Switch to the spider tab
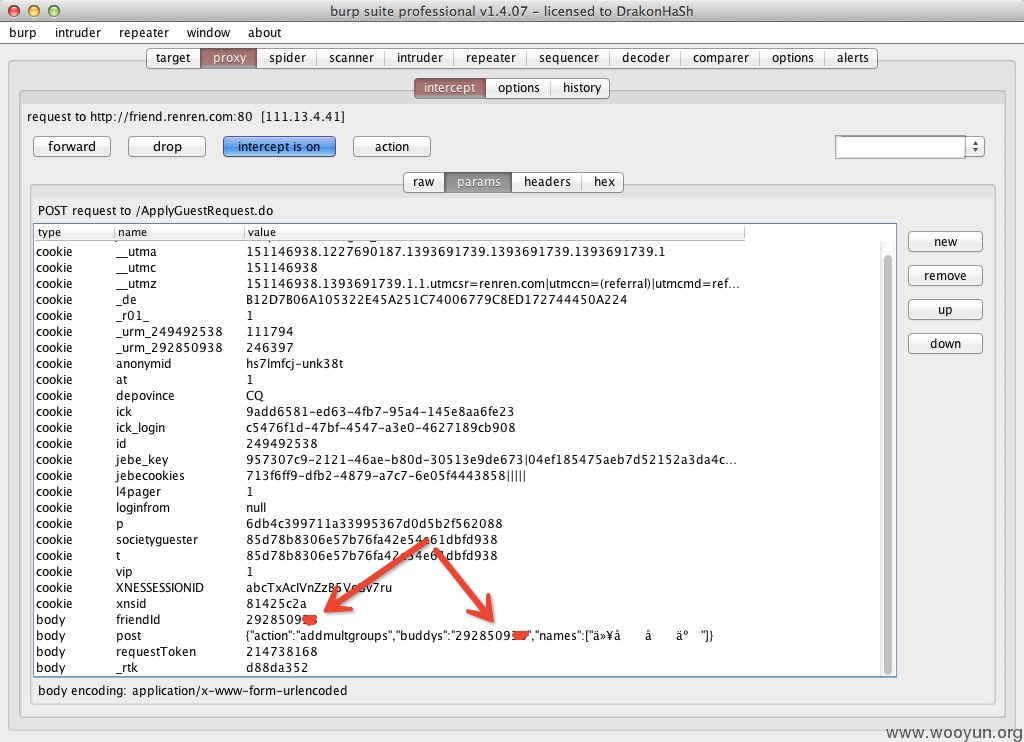Image resolution: width=1024 pixels, height=742 pixels. (287, 58)
